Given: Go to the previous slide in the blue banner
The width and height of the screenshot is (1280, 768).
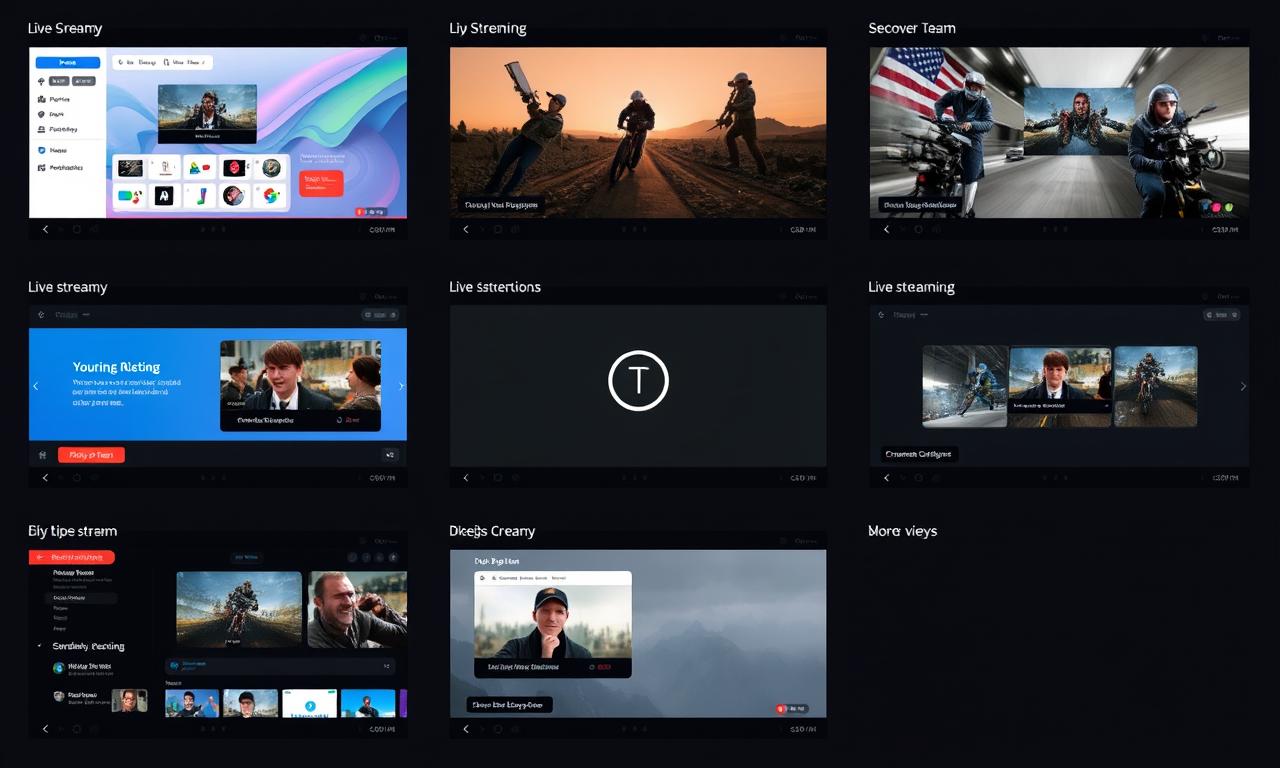Looking at the screenshot, I should click(36, 386).
